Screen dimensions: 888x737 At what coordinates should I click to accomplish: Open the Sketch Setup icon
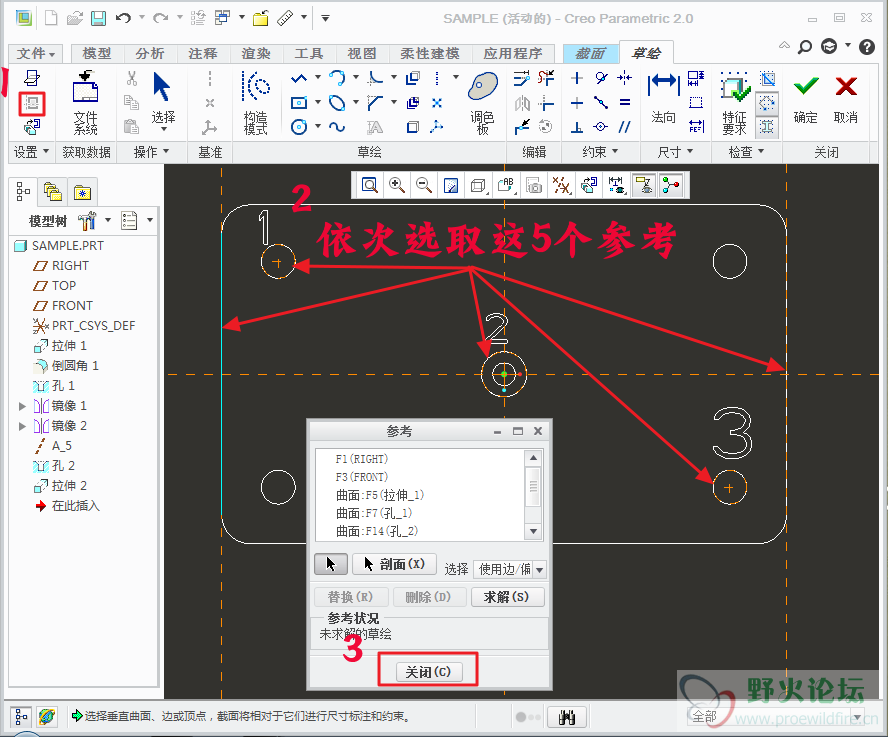[32, 78]
